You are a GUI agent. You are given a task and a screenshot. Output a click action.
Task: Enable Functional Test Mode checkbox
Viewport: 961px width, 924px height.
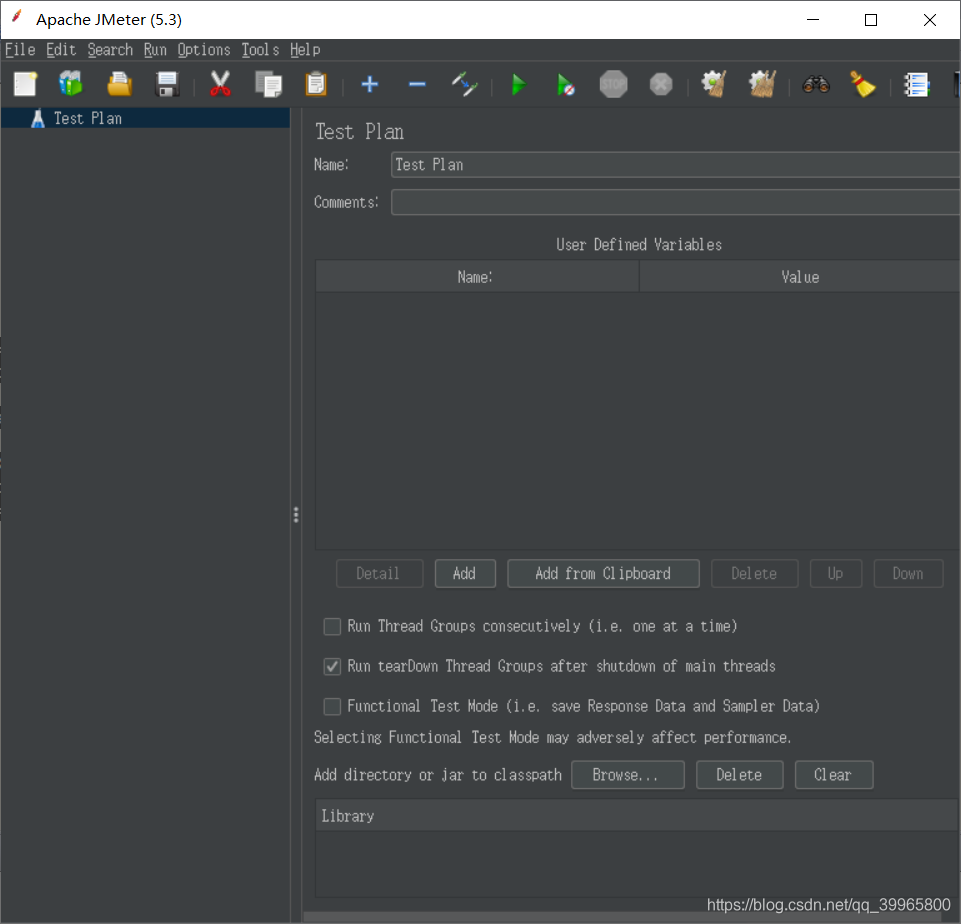pyautogui.click(x=332, y=706)
